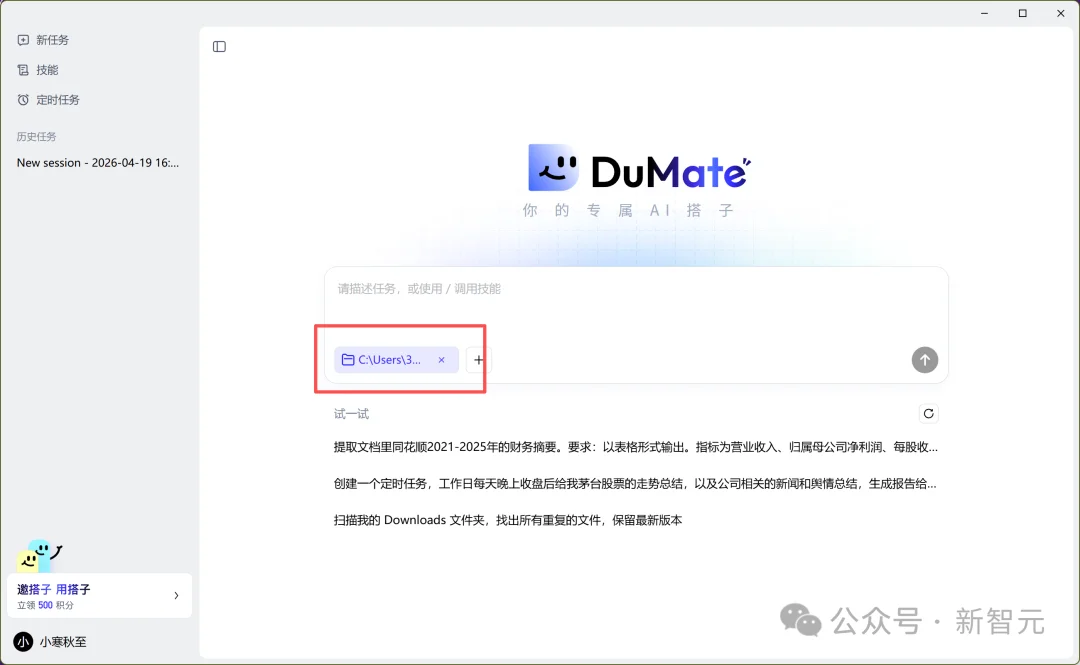Screen dimensions: 1080x665
Task: Send the task with the arrow button
Action: click(924, 360)
